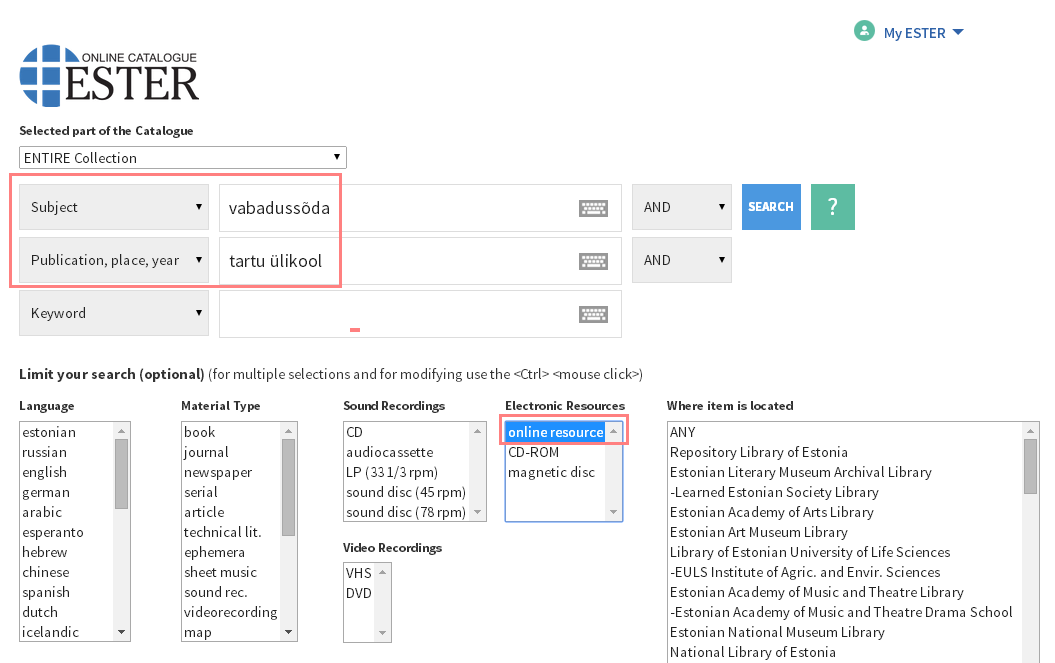Viewport: 1055px width, 663px height.
Task: Open the My ESTER link
Action: (x=914, y=33)
